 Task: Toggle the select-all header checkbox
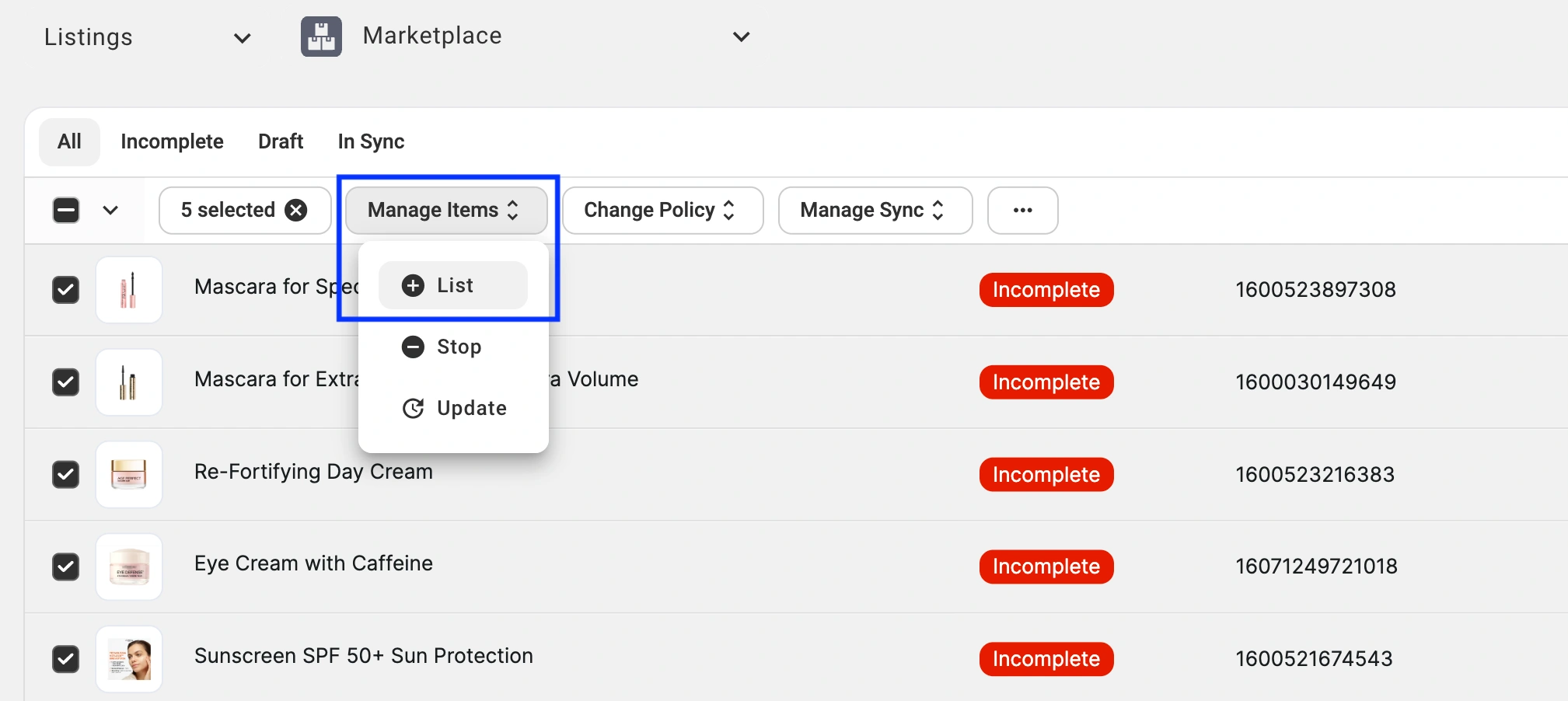66,210
